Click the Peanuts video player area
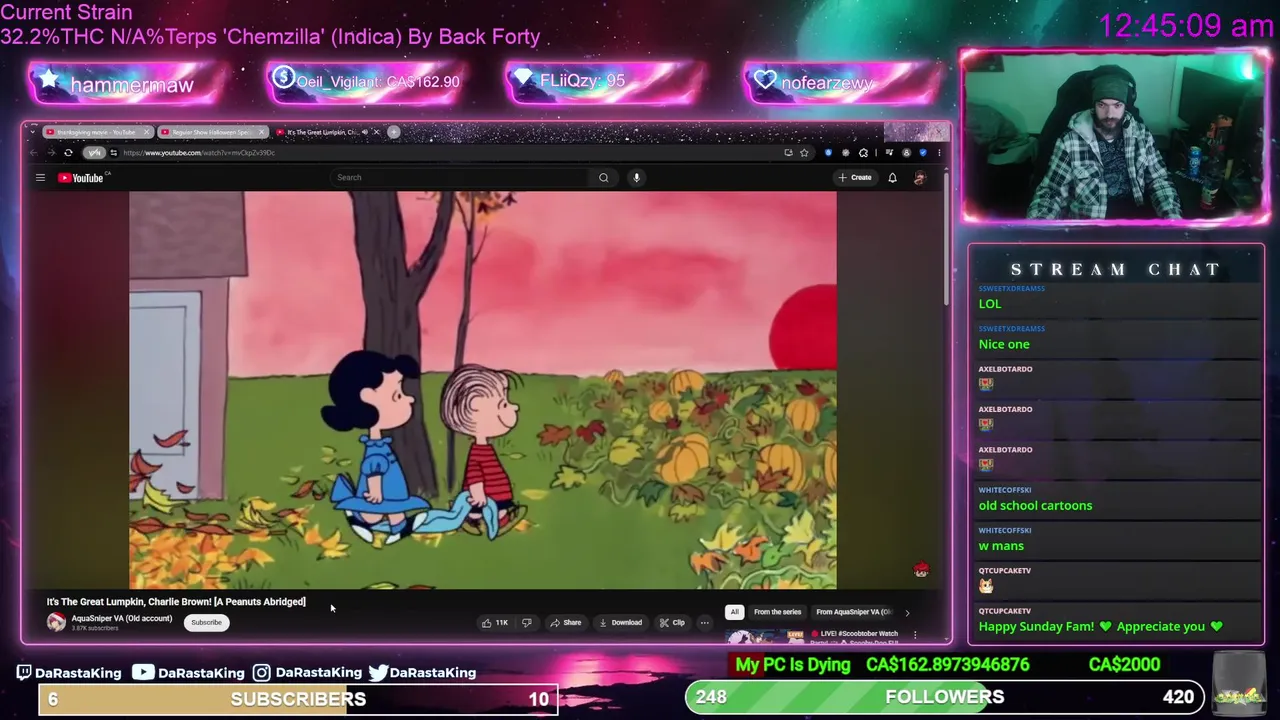This screenshot has height=720, width=1280. point(482,390)
